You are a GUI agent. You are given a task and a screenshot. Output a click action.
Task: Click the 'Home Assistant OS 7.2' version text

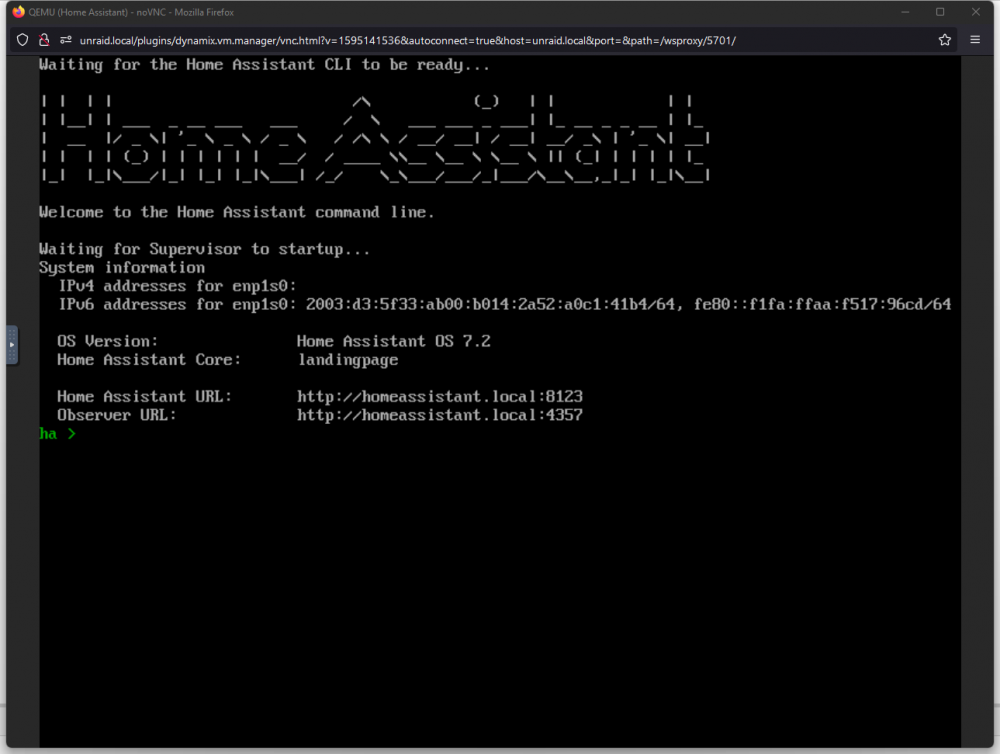click(393, 341)
